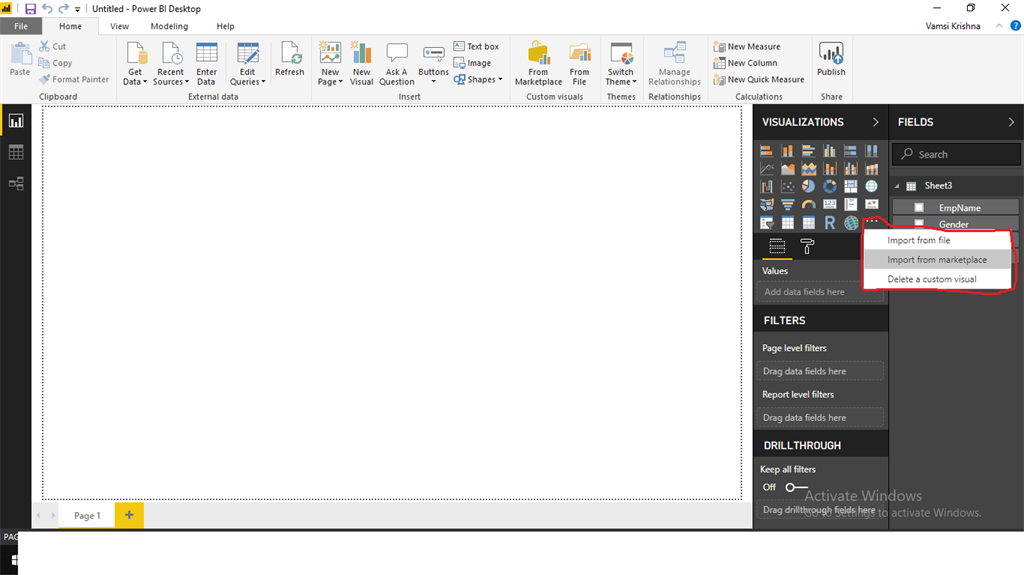Click the From Marketplace custom visuals button
This screenshot has height=575, width=1024.
(538, 63)
